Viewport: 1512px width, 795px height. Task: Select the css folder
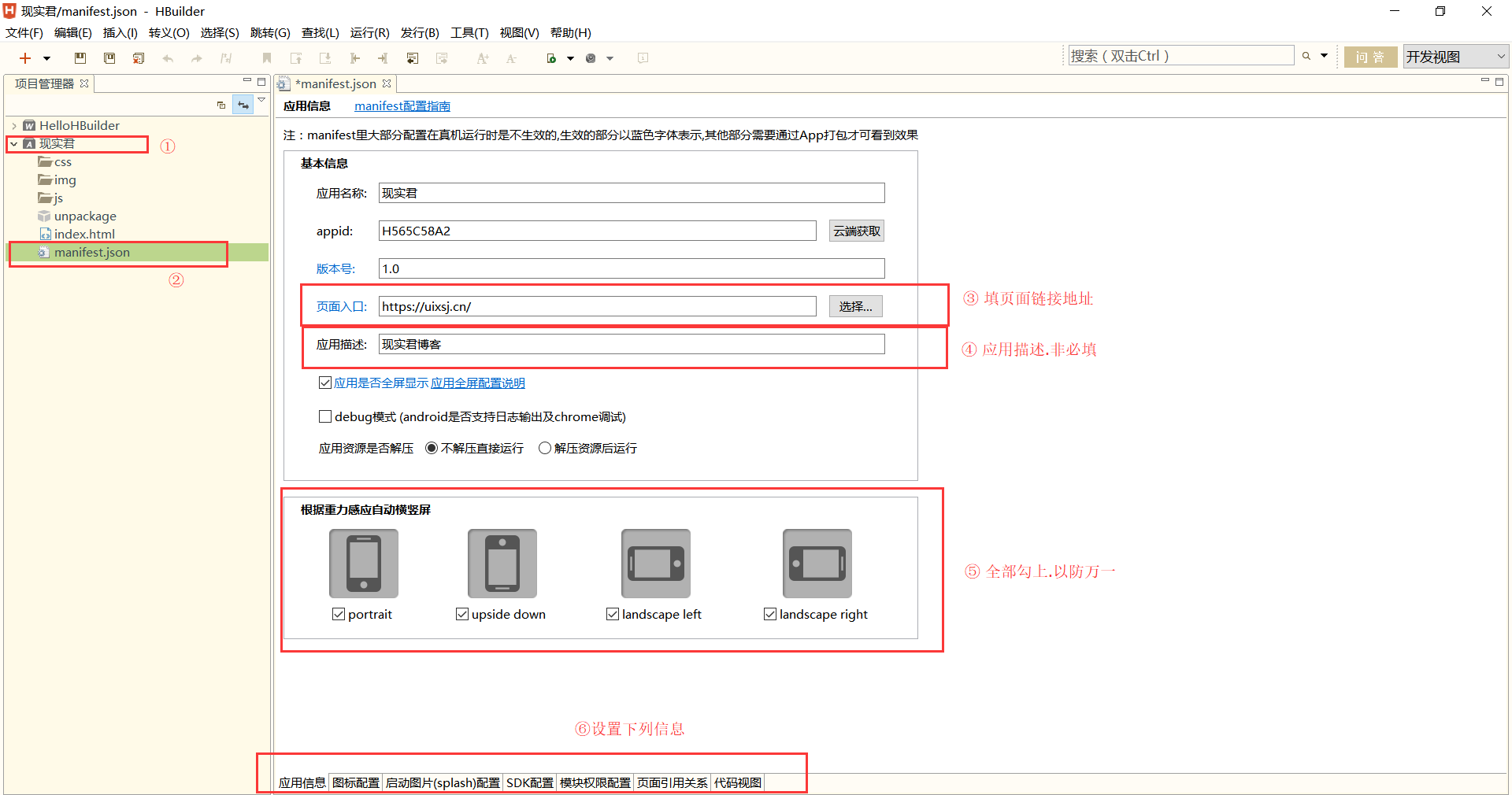tap(55, 162)
